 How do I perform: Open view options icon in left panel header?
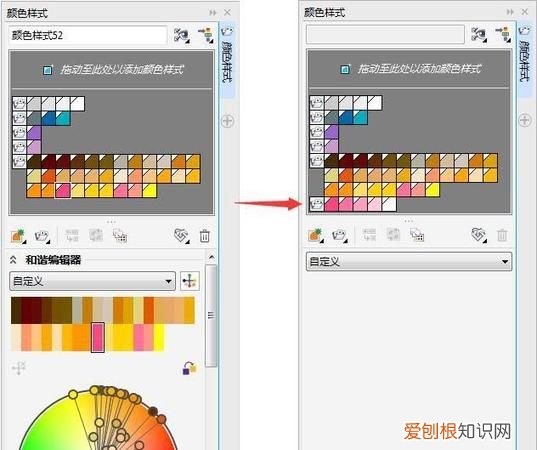tap(182, 35)
